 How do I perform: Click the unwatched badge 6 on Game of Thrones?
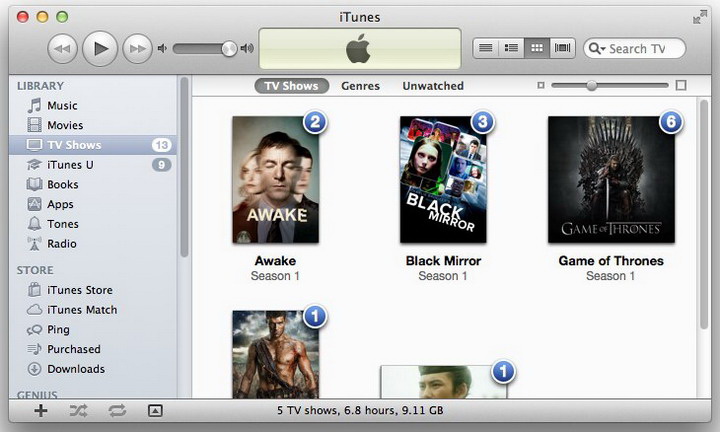click(671, 122)
